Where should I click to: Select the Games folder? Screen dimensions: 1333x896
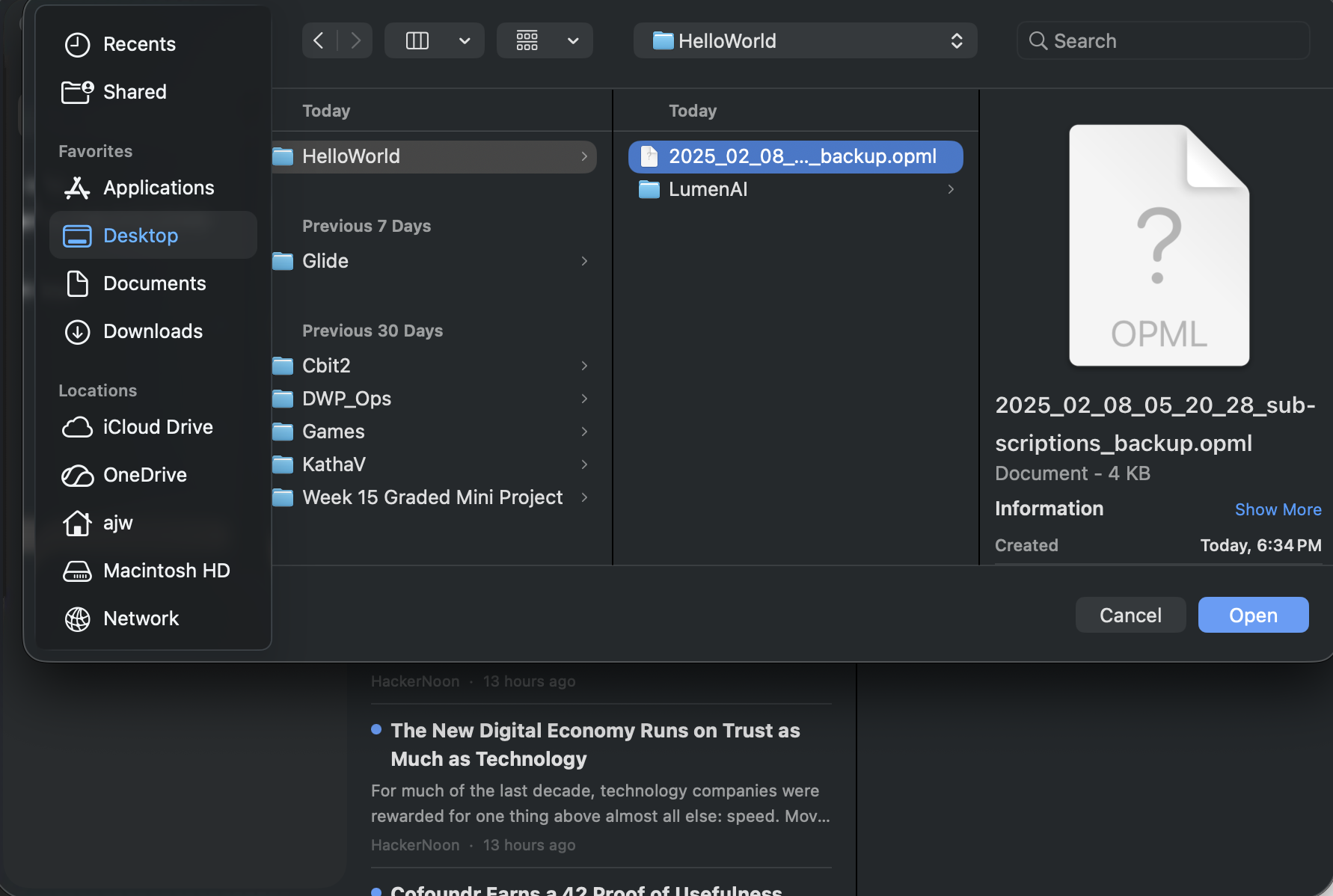click(434, 432)
